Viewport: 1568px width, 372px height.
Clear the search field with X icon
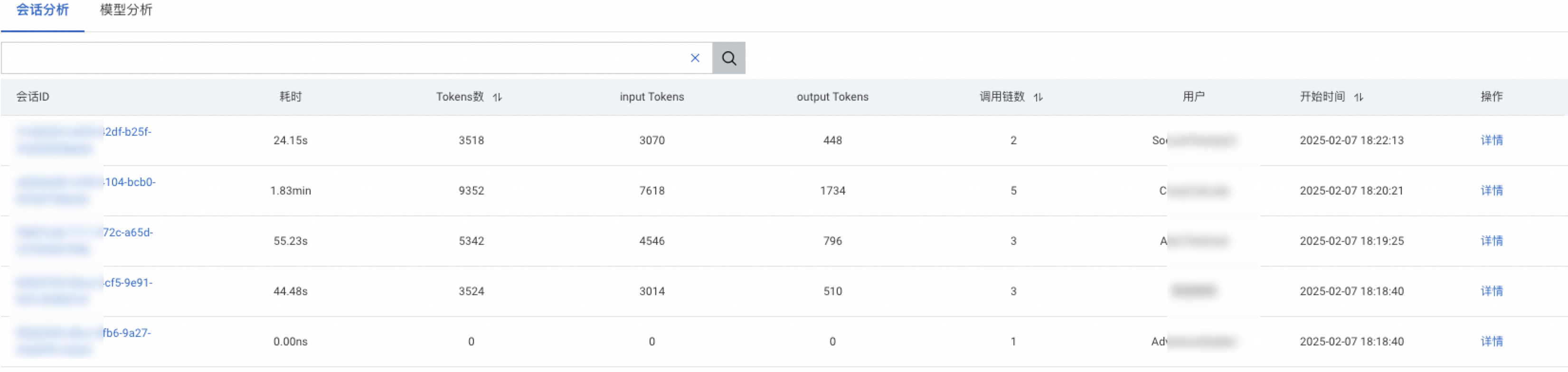[695, 58]
